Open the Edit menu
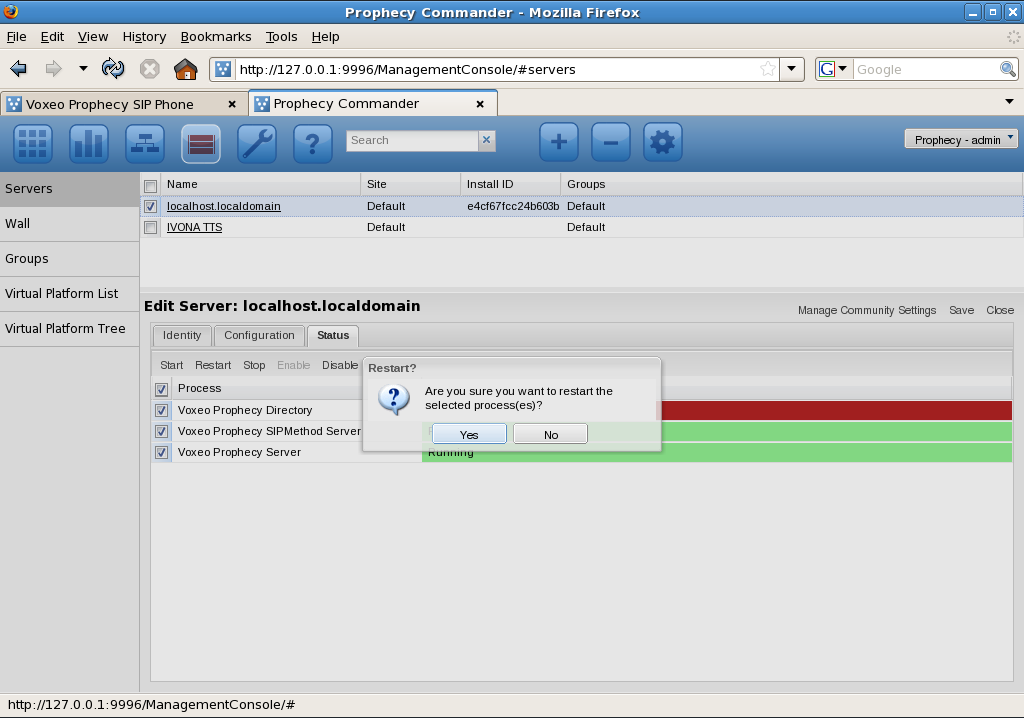Viewport: 1024px width, 718px height. [52, 37]
